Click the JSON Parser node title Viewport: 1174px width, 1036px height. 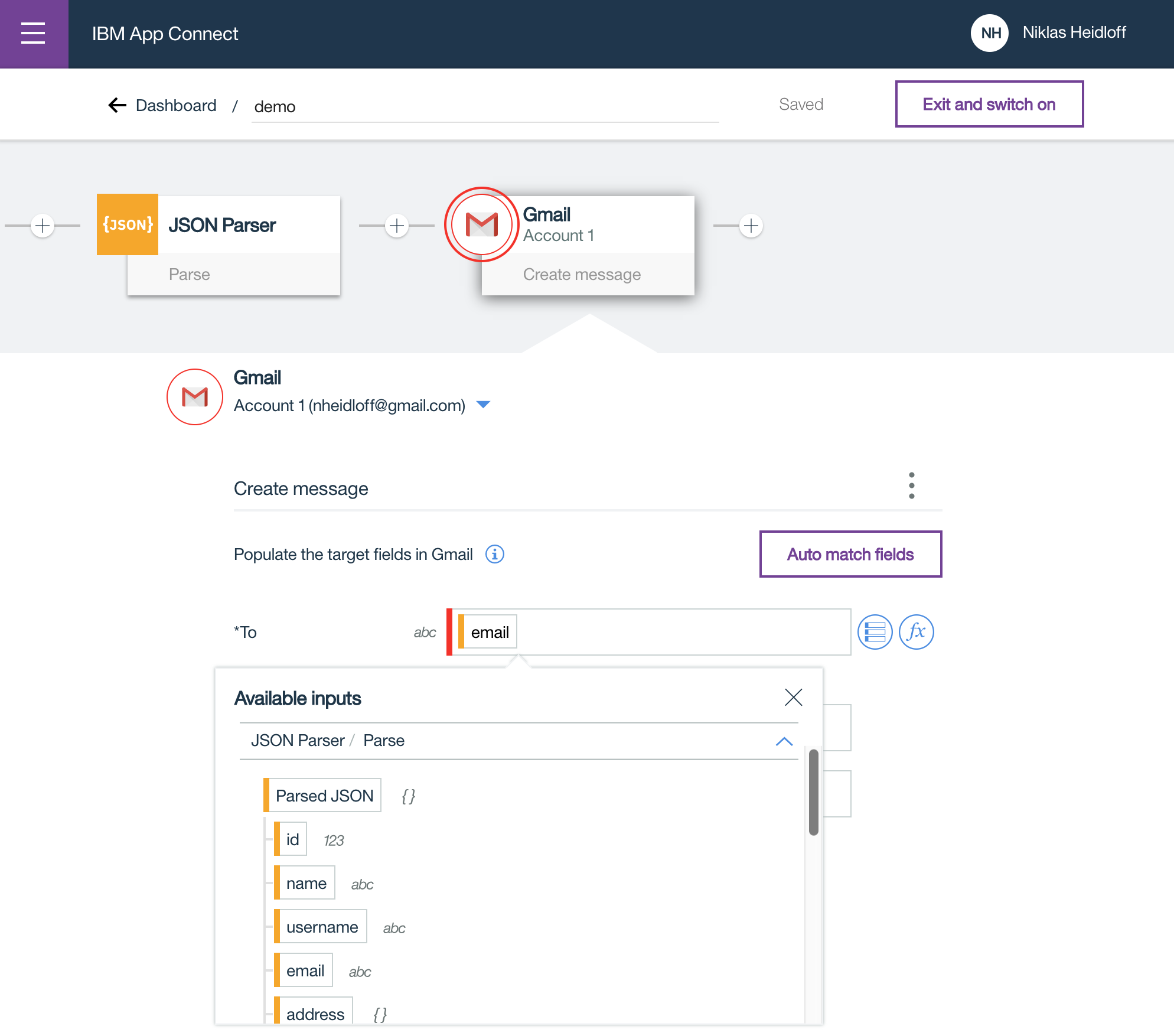[222, 225]
